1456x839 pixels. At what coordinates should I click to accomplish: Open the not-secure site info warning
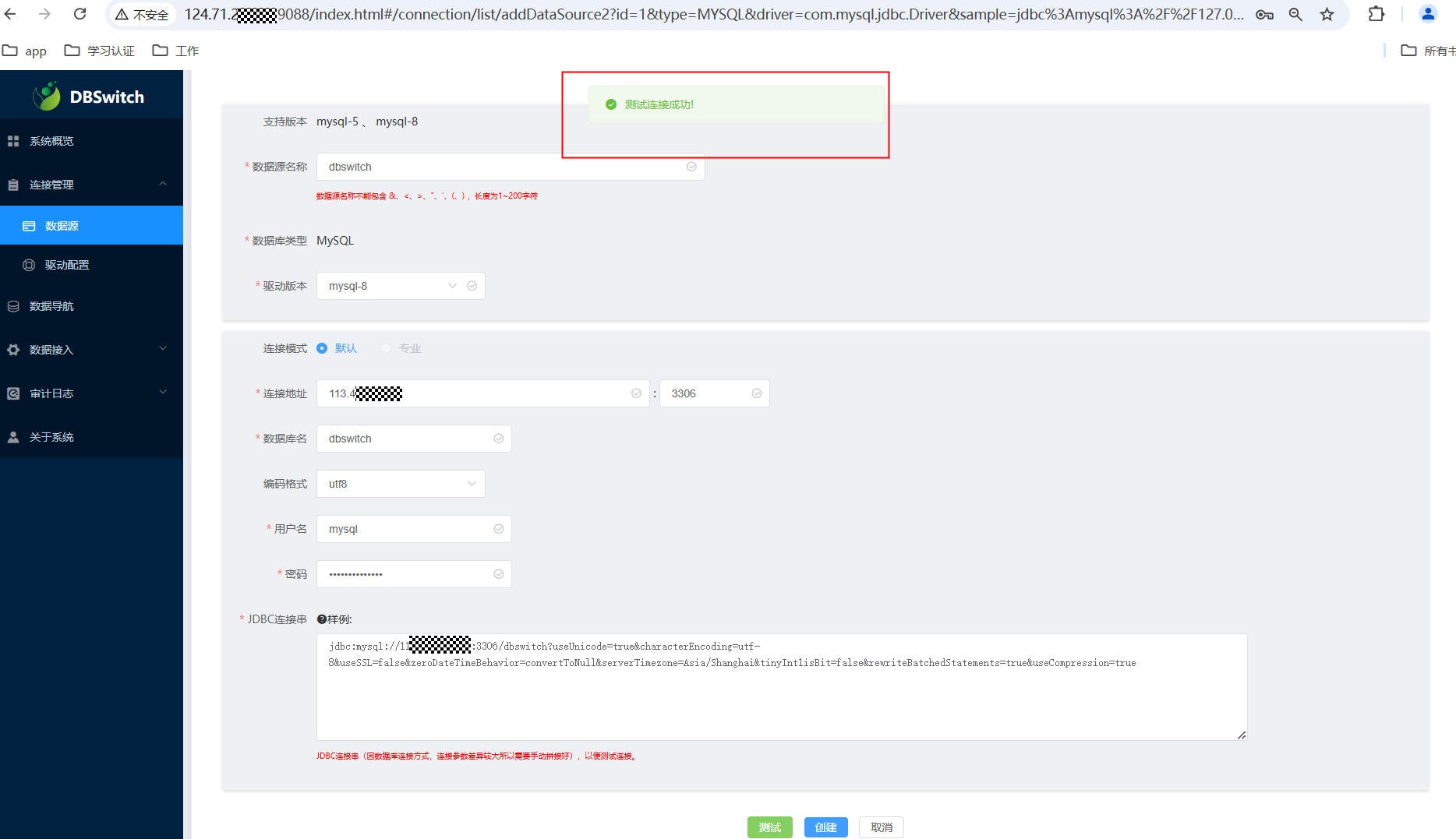point(142,15)
